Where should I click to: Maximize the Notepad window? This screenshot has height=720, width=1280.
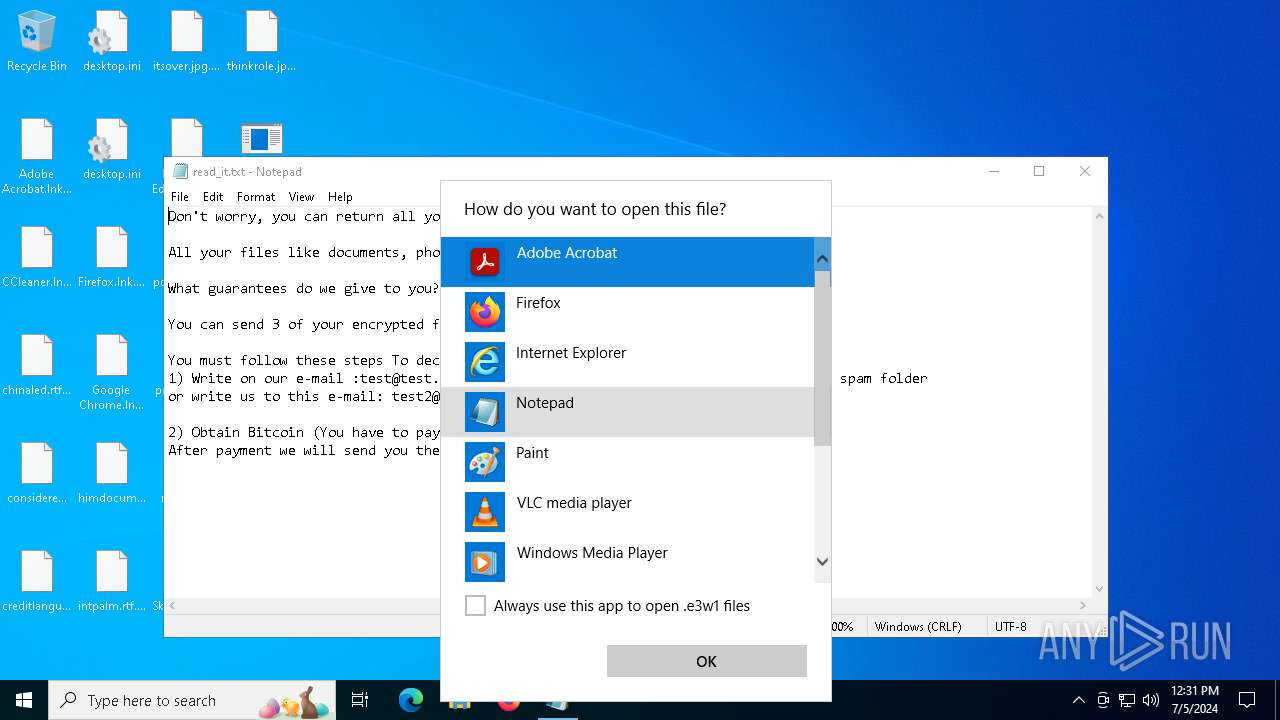(1039, 171)
